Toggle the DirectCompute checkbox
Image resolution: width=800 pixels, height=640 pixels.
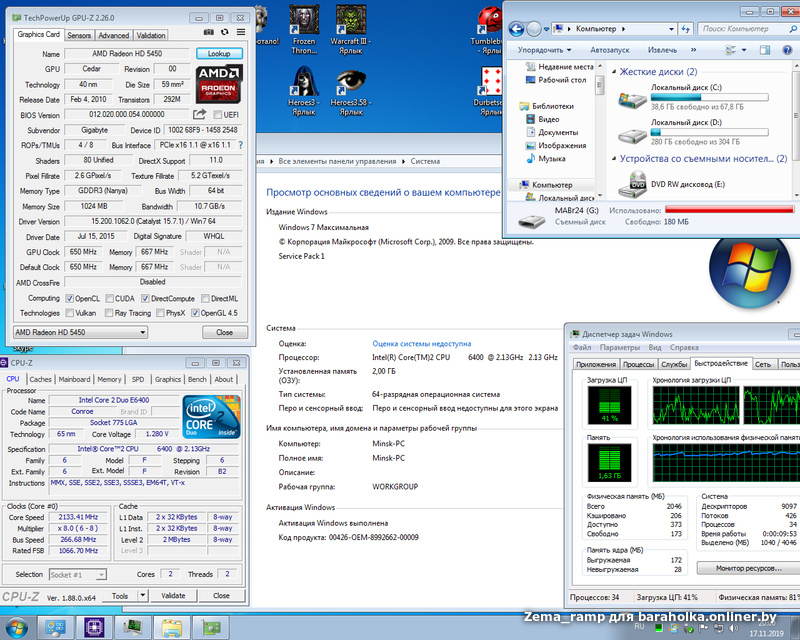[145, 299]
